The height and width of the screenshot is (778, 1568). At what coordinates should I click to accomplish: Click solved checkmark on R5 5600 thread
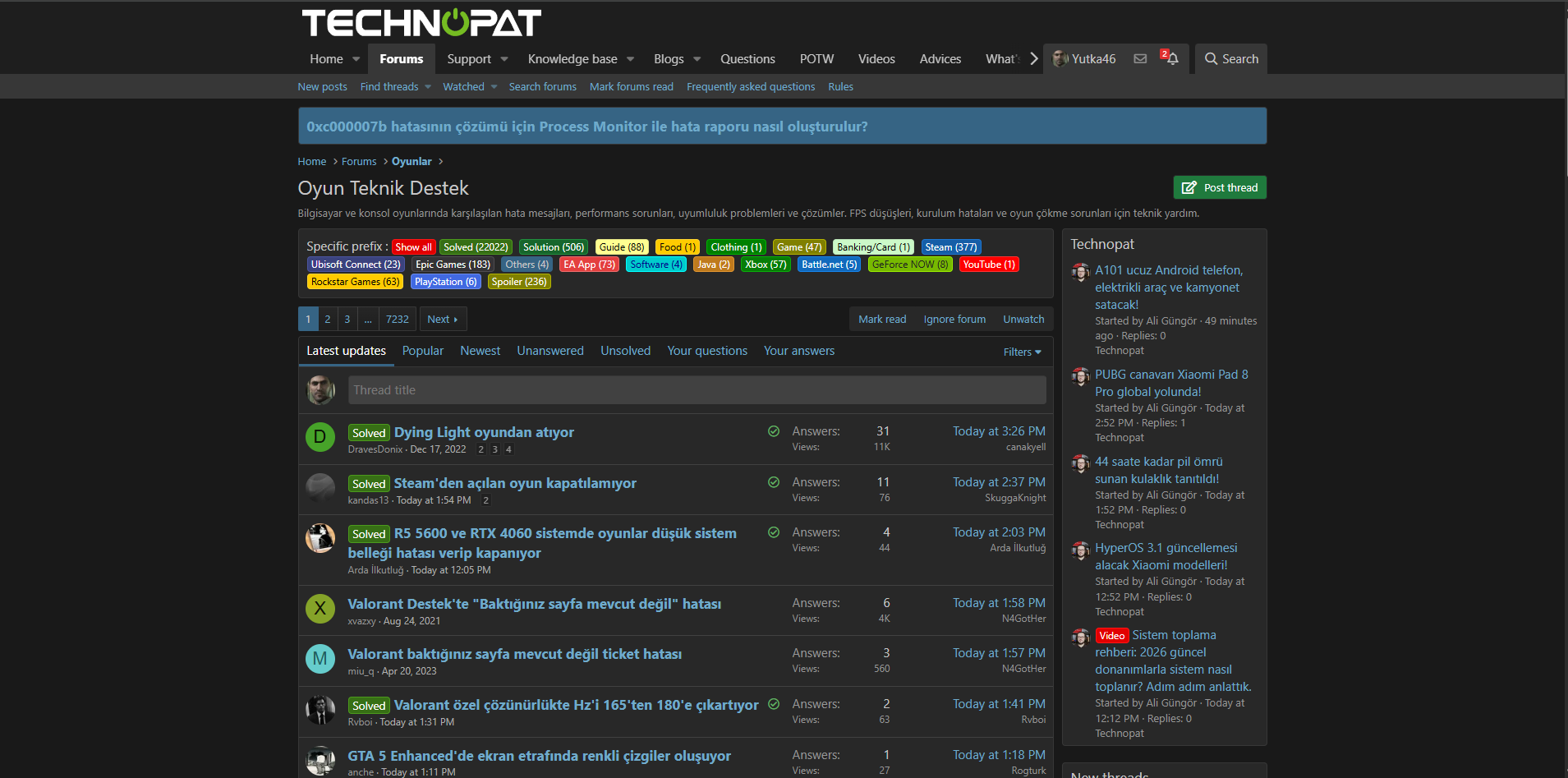pos(774,532)
